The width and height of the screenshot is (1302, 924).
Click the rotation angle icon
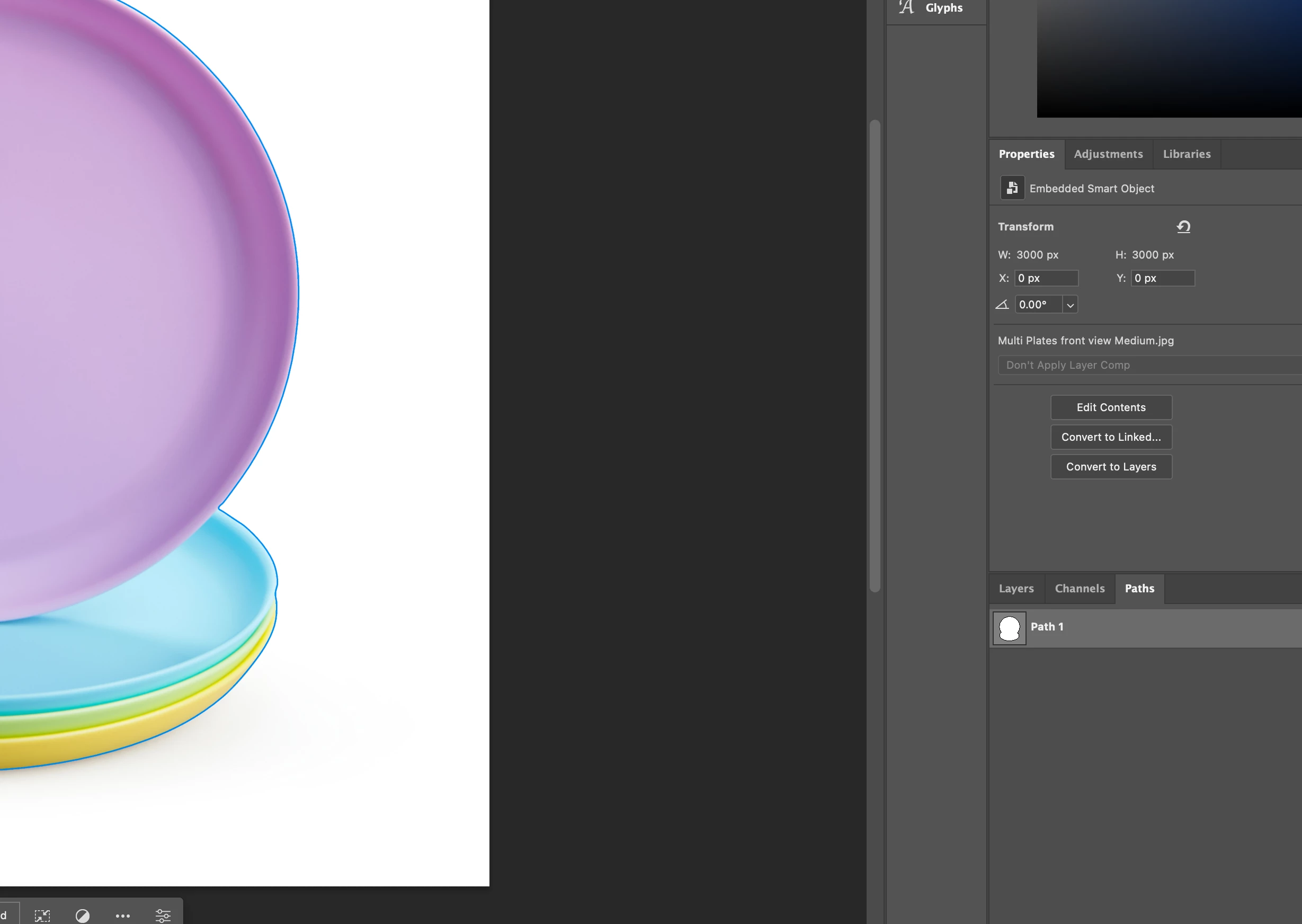pos(1002,305)
